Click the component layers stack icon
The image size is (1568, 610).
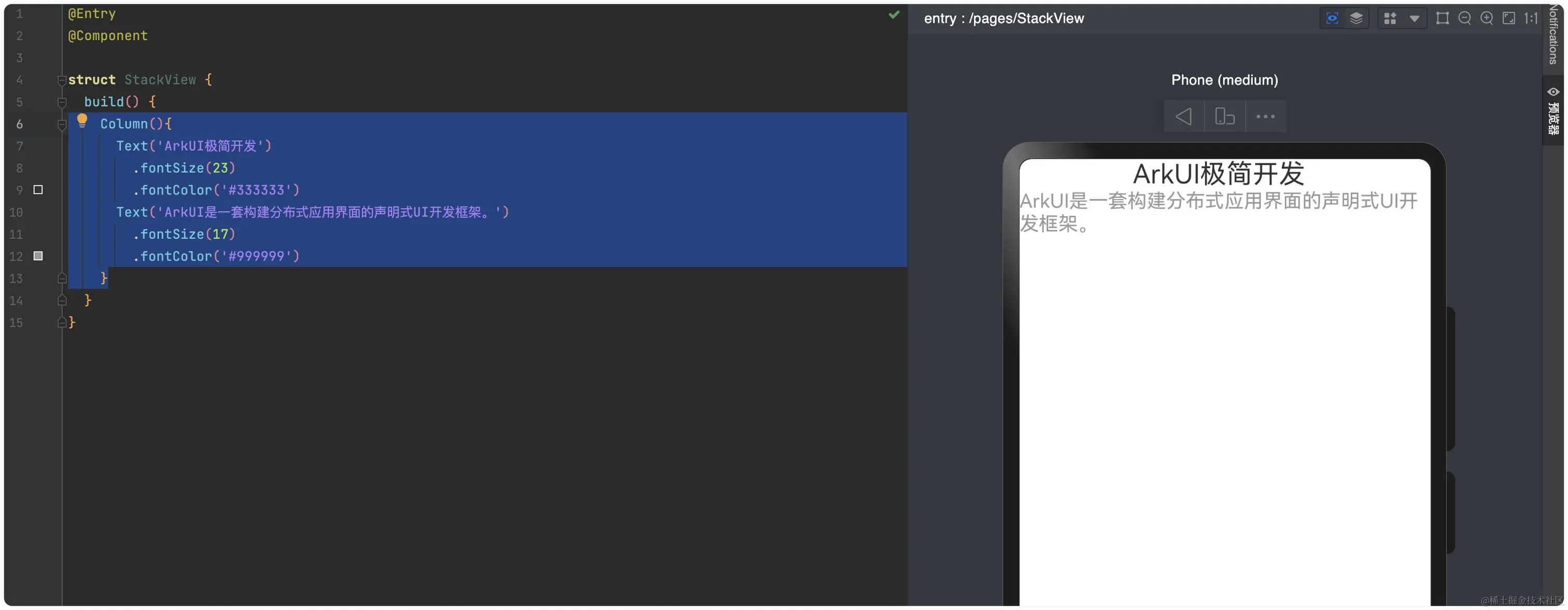pyautogui.click(x=1356, y=18)
